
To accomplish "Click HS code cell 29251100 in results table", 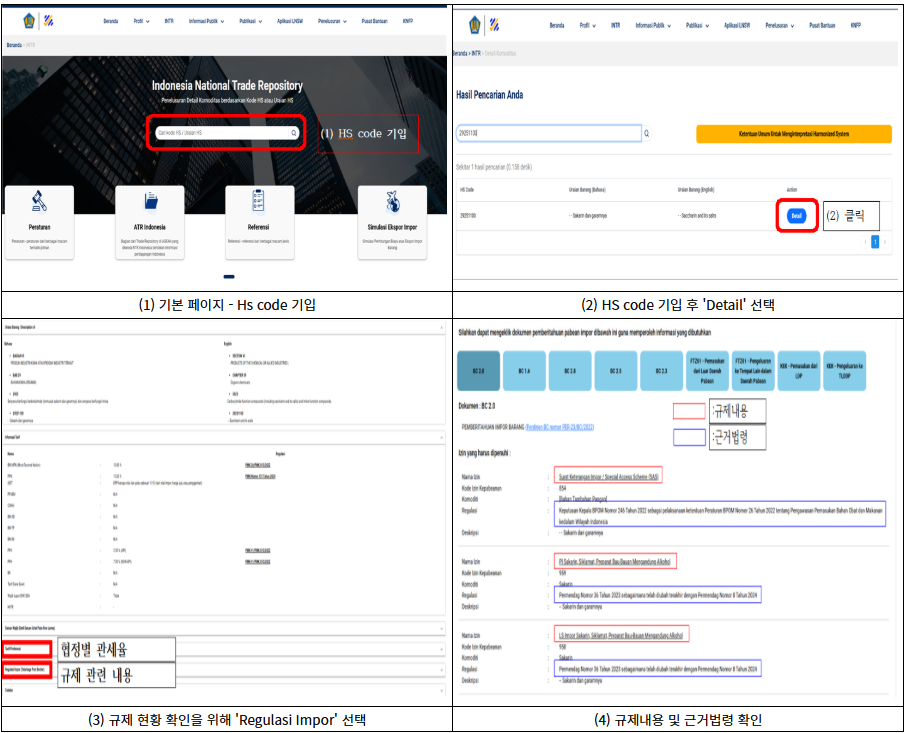I will pyautogui.click(x=468, y=216).
